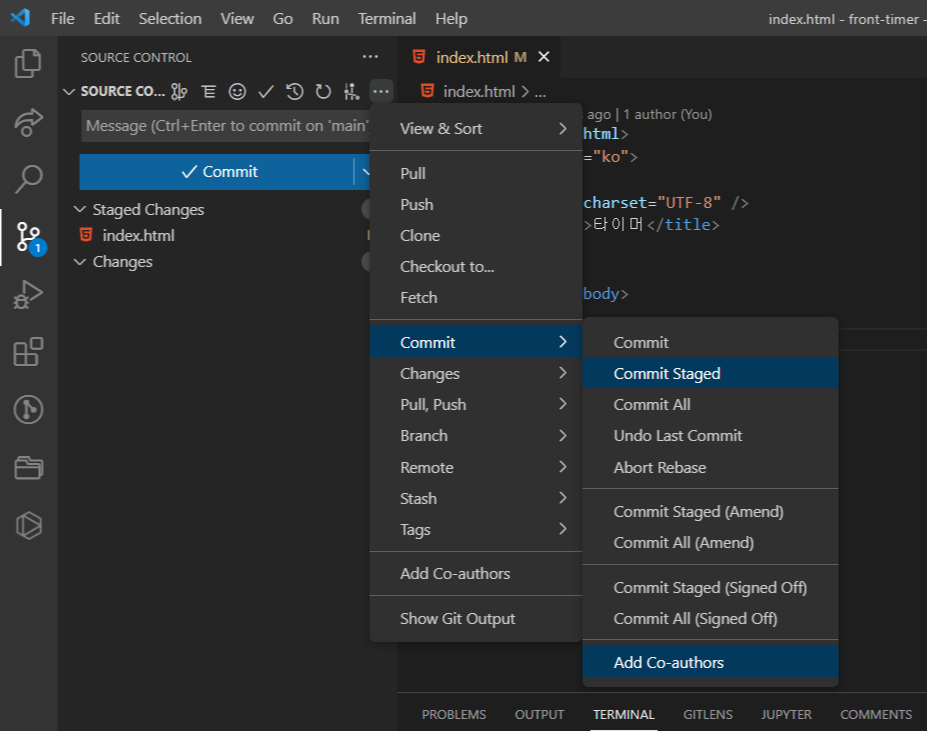Choose Show Git Output
Viewport: 927px width, 731px height.
click(476, 619)
